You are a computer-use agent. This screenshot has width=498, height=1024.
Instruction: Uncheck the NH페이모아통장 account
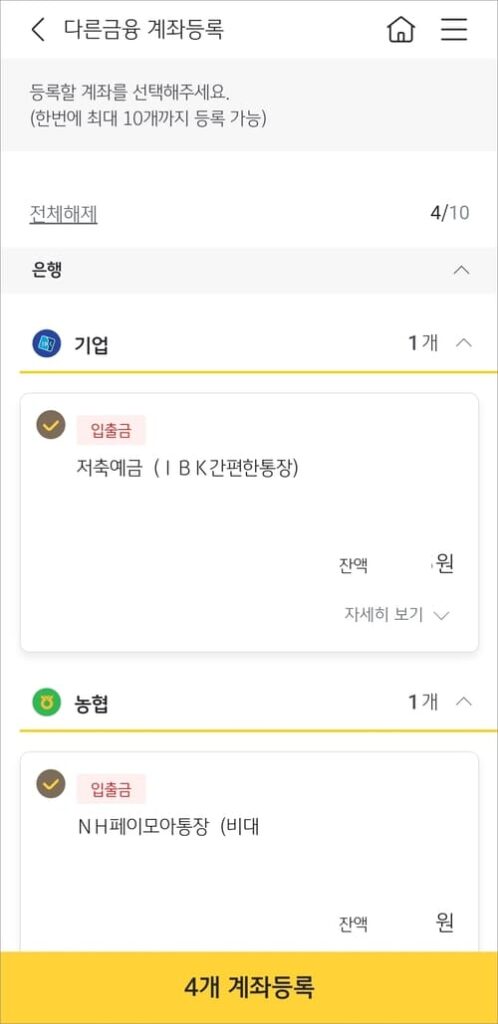point(50,784)
